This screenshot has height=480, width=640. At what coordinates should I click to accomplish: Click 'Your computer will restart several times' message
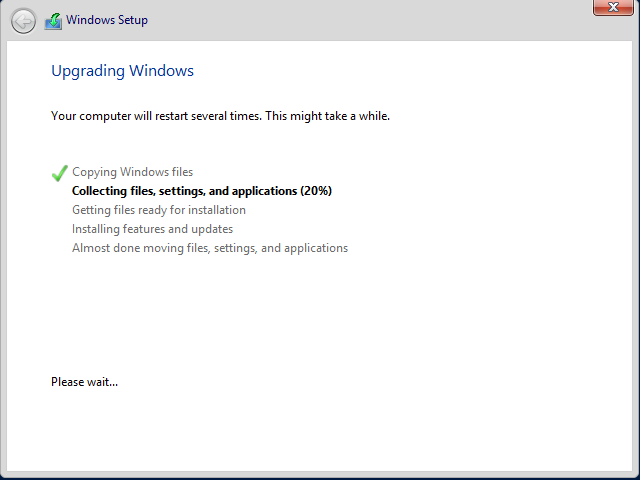(x=220, y=116)
